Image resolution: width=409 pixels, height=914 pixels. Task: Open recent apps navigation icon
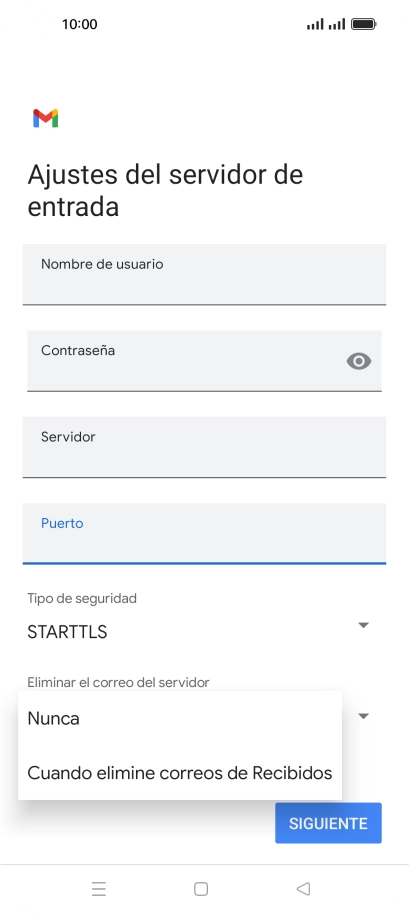(x=98, y=889)
